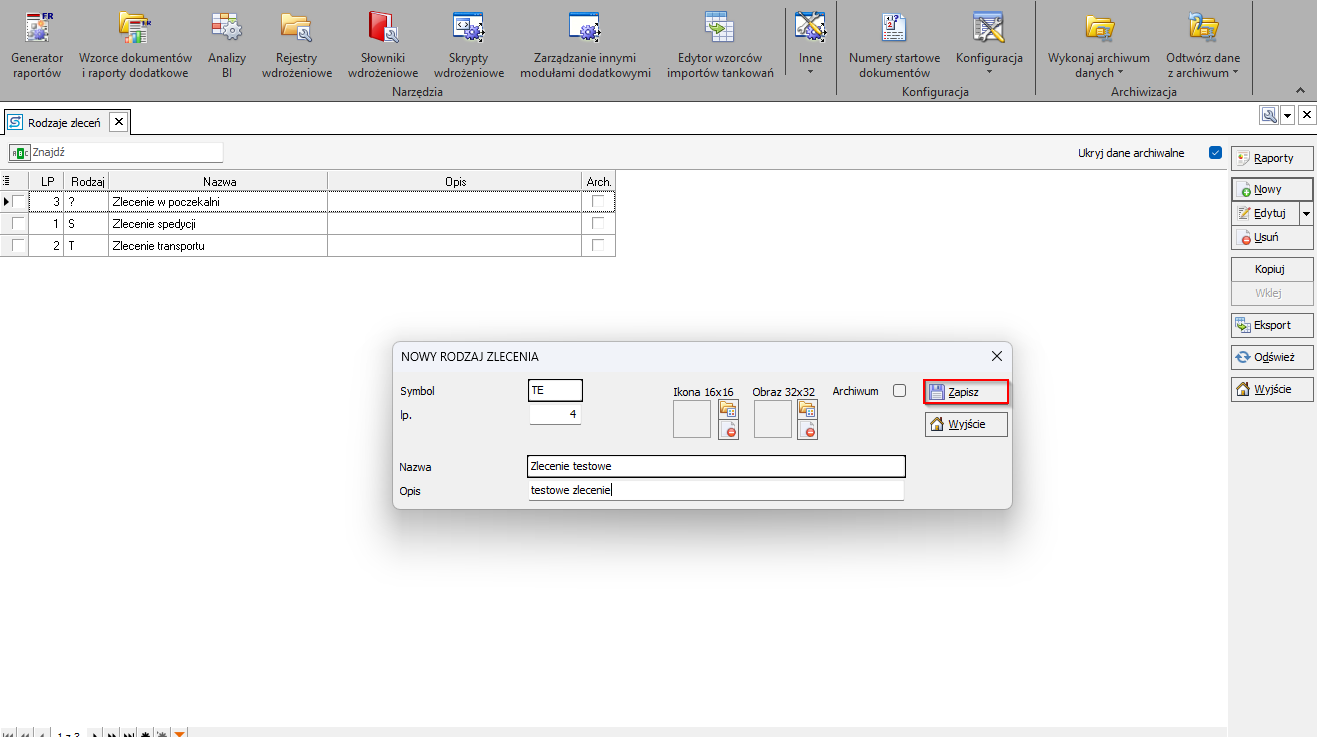Click into the Nazwa text field
The height and width of the screenshot is (737, 1317).
click(x=715, y=466)
